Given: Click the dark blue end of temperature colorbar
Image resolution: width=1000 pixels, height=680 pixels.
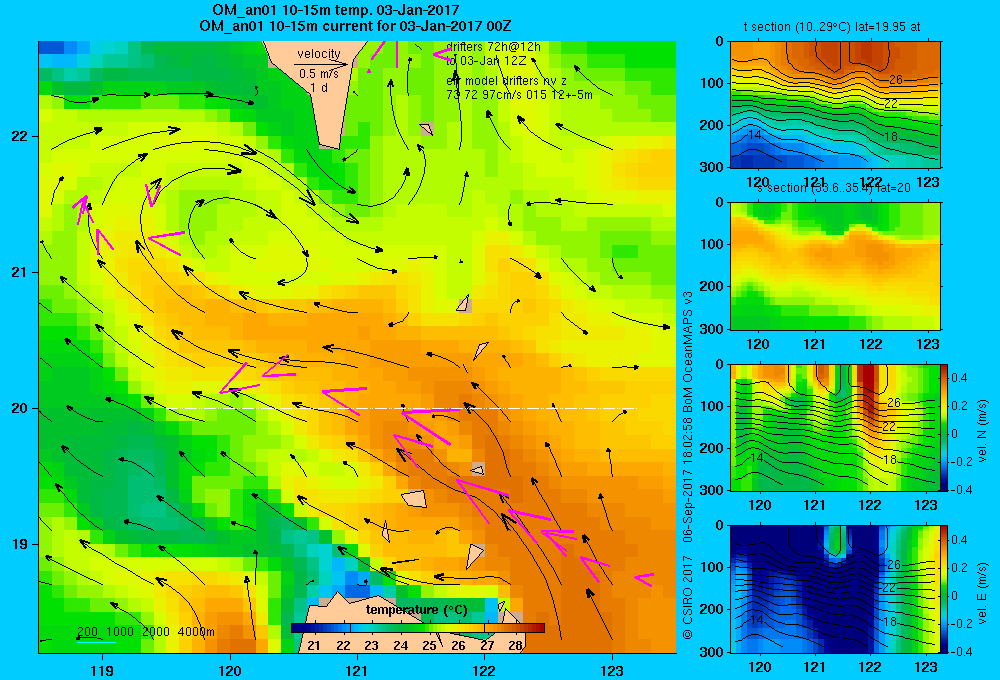Looking at the screenshot, I should click(x=297, y=628).
